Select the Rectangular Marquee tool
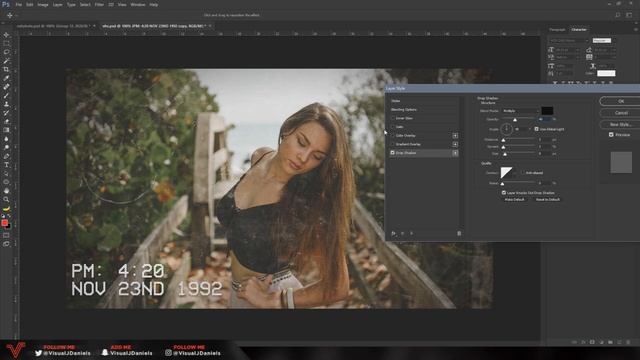640x360 pixels. [6, 43]
